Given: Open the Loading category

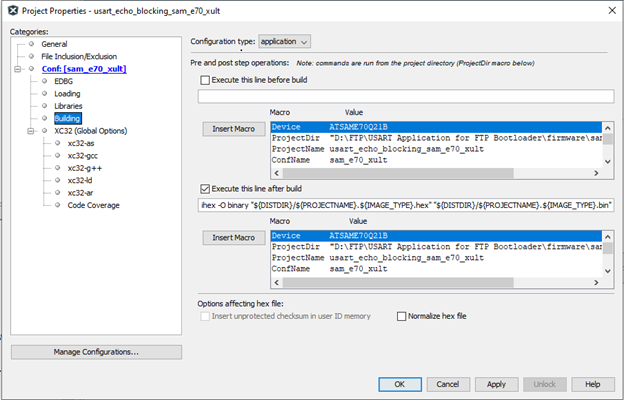Looking at the screenshot, I should (68, 93).
